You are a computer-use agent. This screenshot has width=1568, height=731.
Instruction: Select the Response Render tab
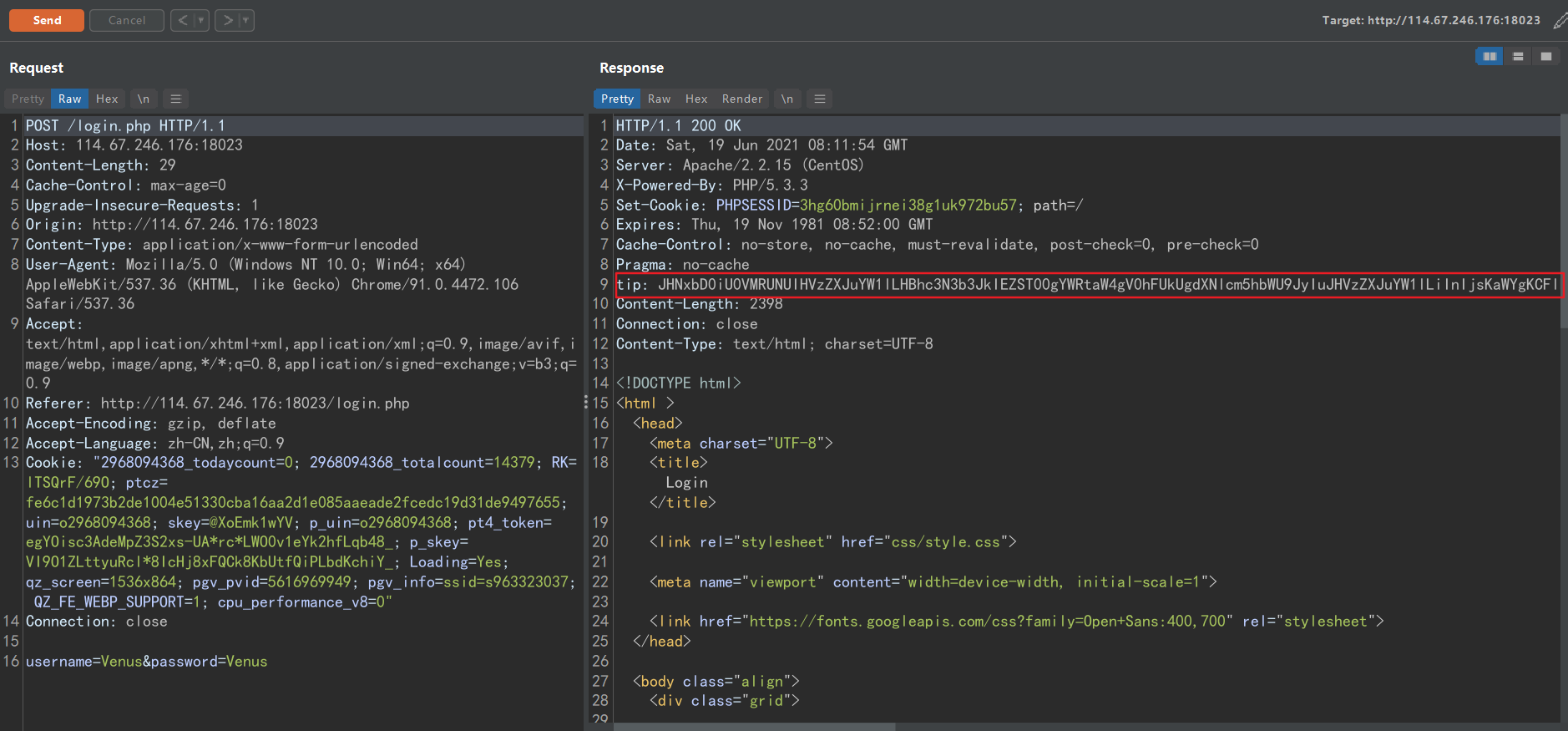742,99
